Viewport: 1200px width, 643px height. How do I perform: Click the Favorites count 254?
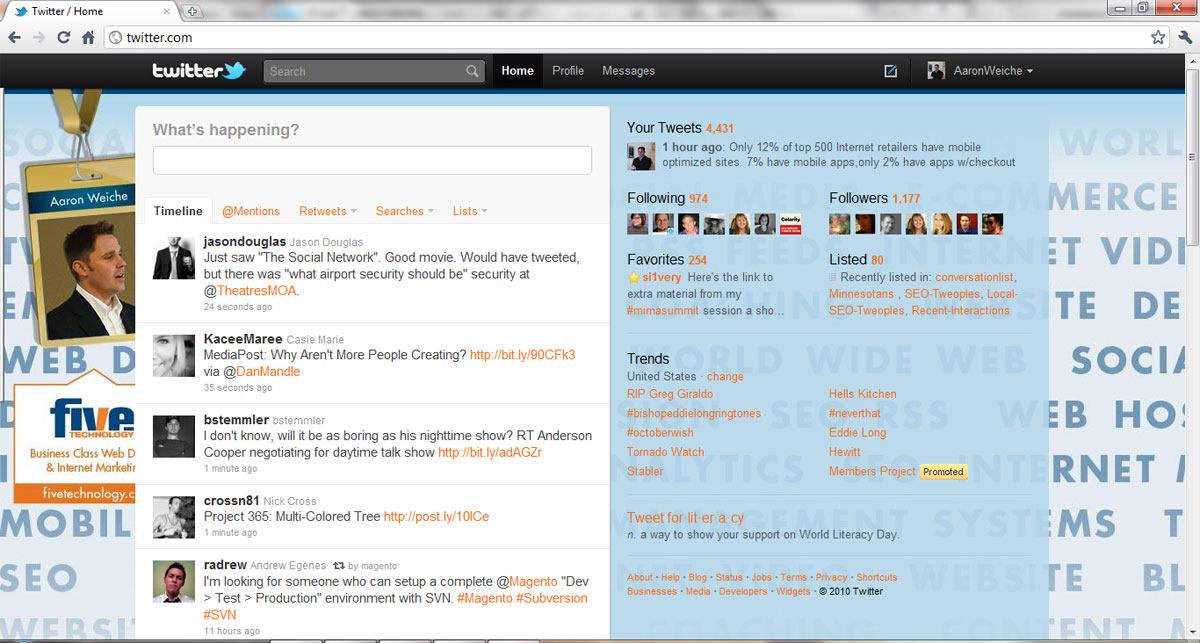pos(697,260)
